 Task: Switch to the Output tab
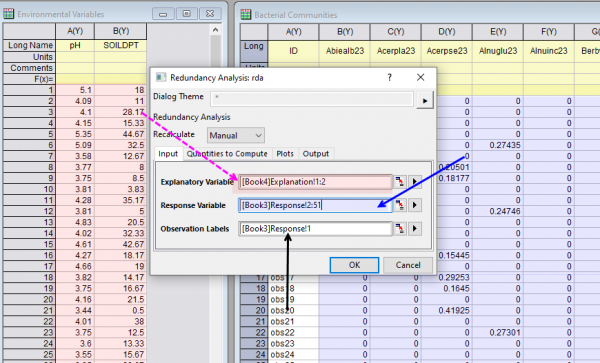coord(316,154)
